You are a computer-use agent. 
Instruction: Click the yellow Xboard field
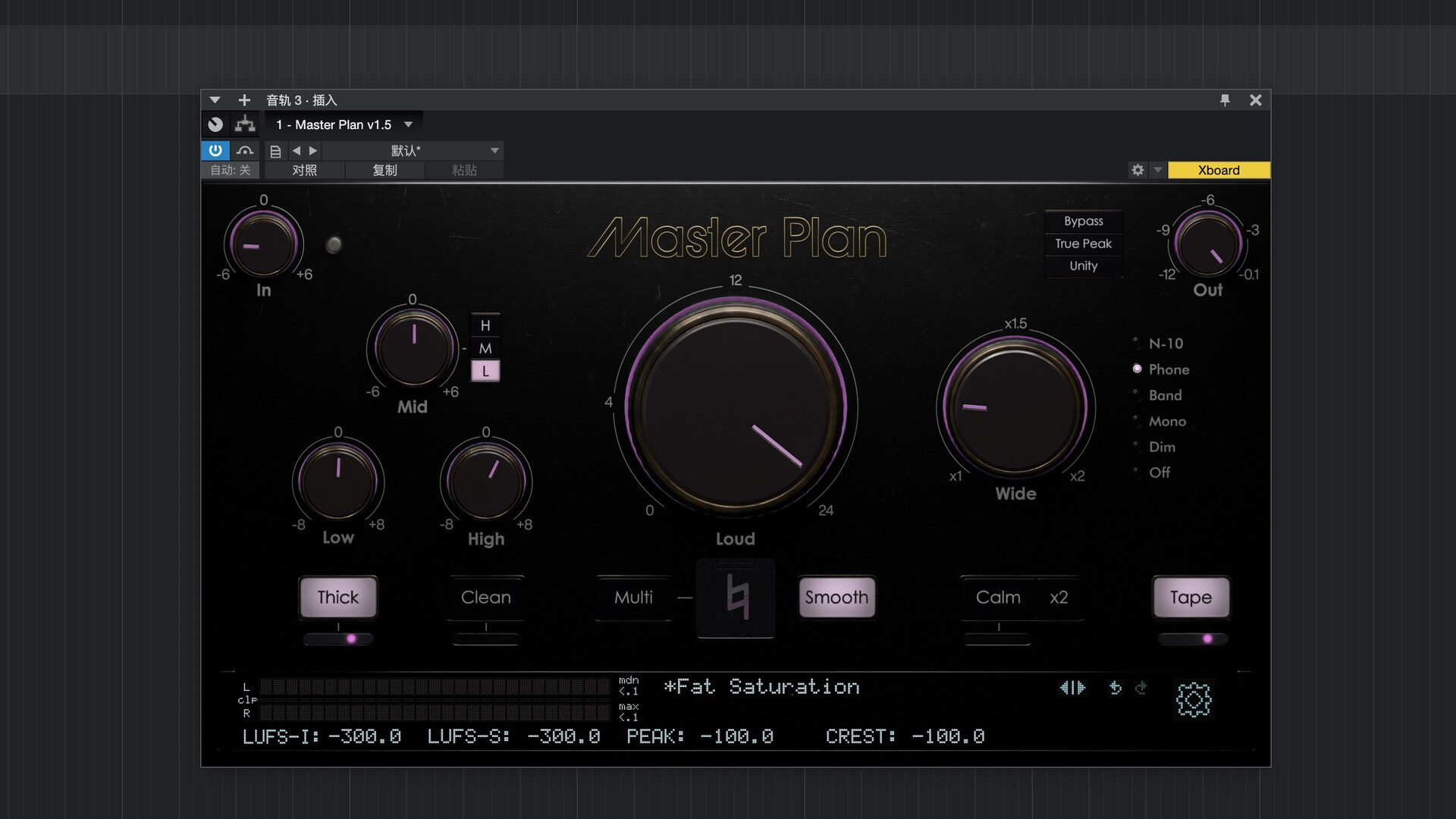pyautogui.click(x=1219, y=170)
